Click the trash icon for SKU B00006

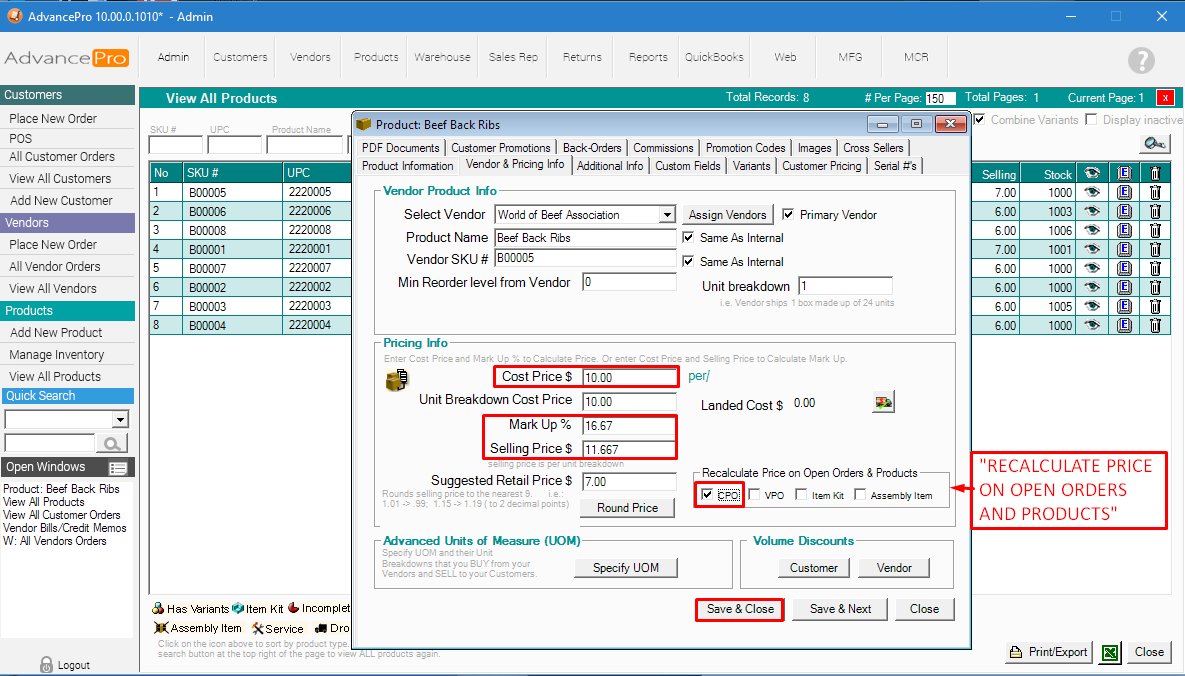pos(1155,211)
